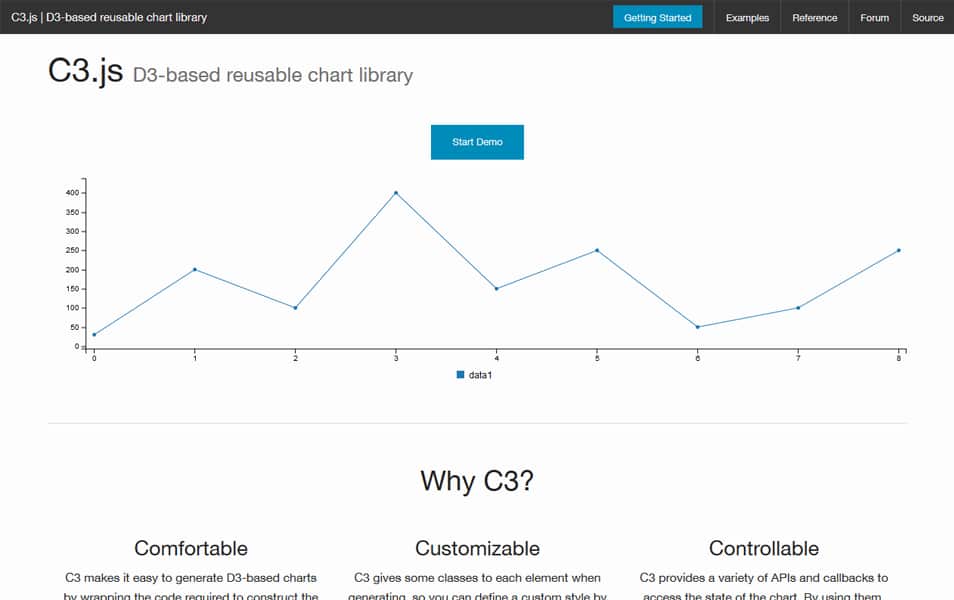Click the first data point at x=0
Screen dimensions: 954x600
click(94, 333)
